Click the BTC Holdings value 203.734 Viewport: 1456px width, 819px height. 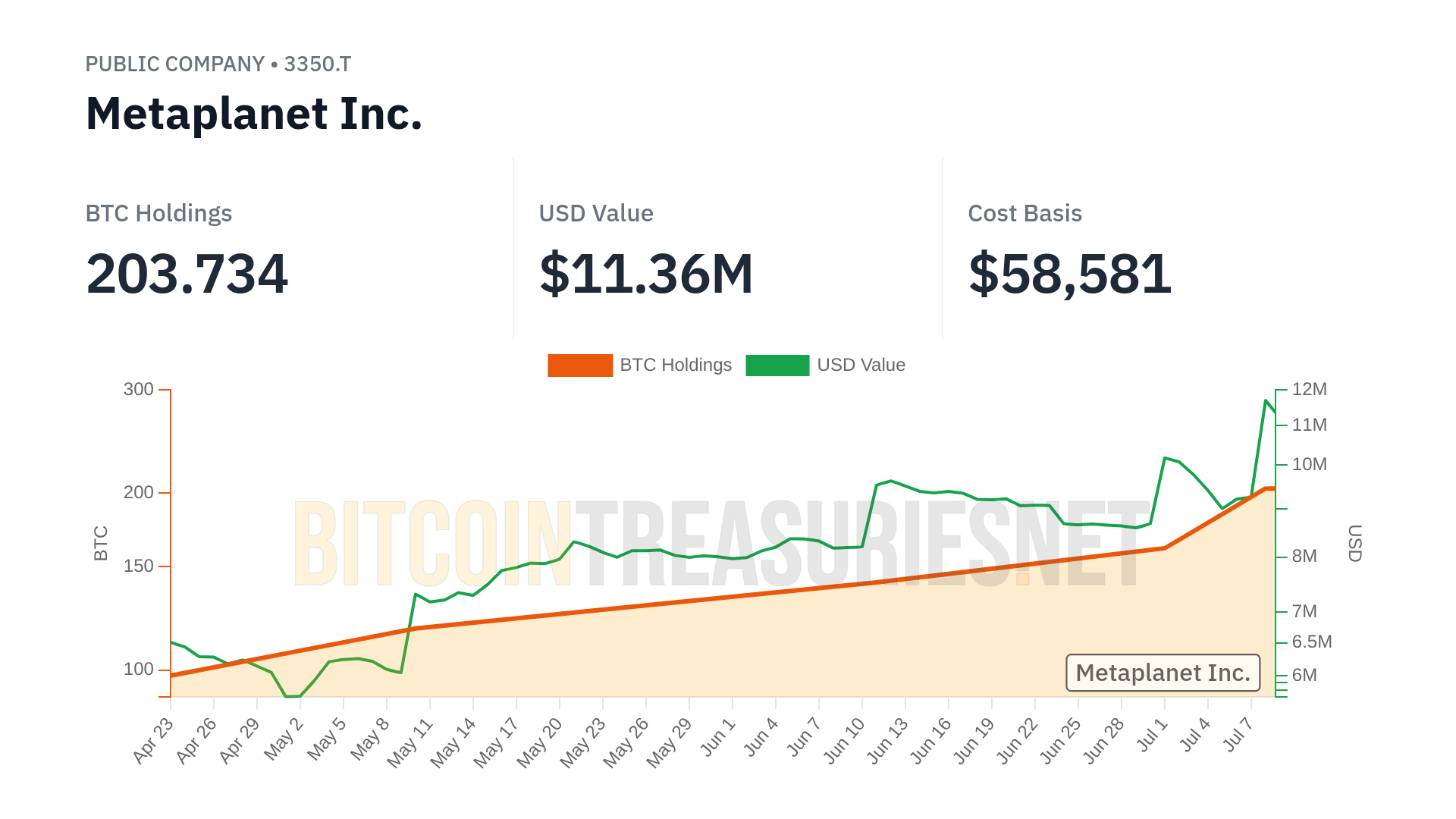coord(187,274)
